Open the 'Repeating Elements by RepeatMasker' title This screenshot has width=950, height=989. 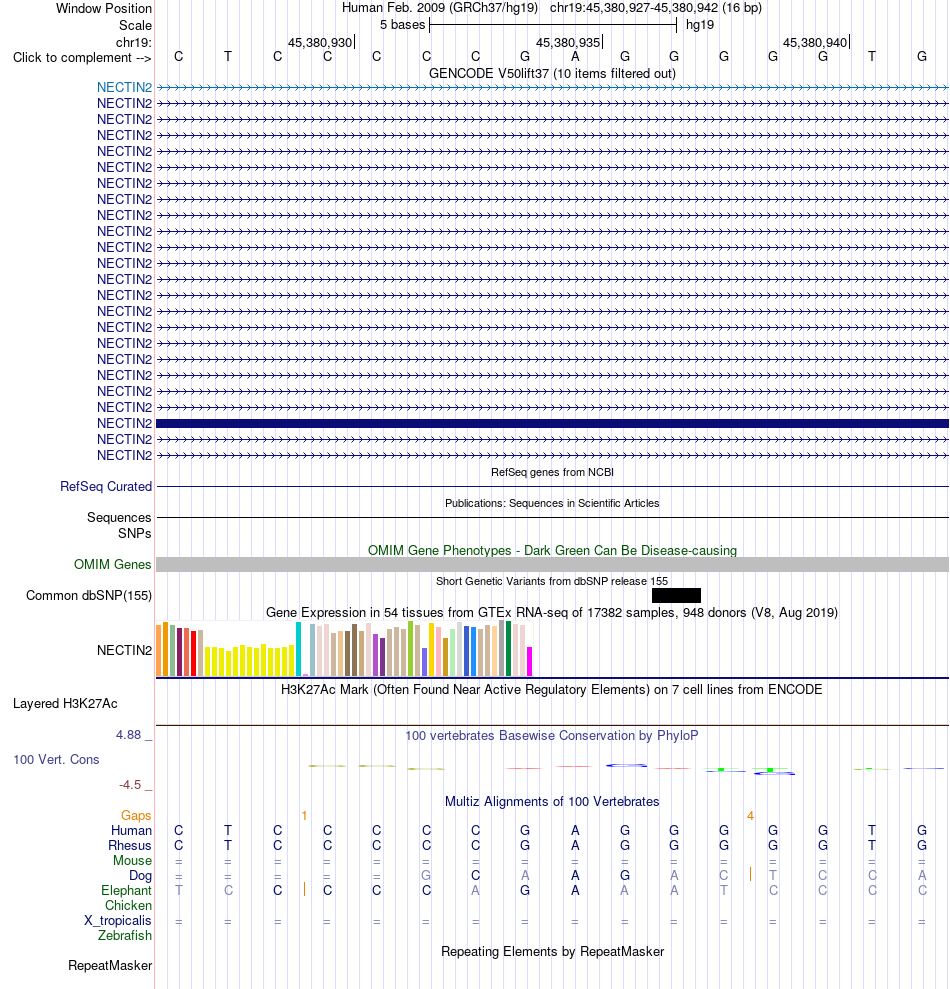(x=552, y=951)
